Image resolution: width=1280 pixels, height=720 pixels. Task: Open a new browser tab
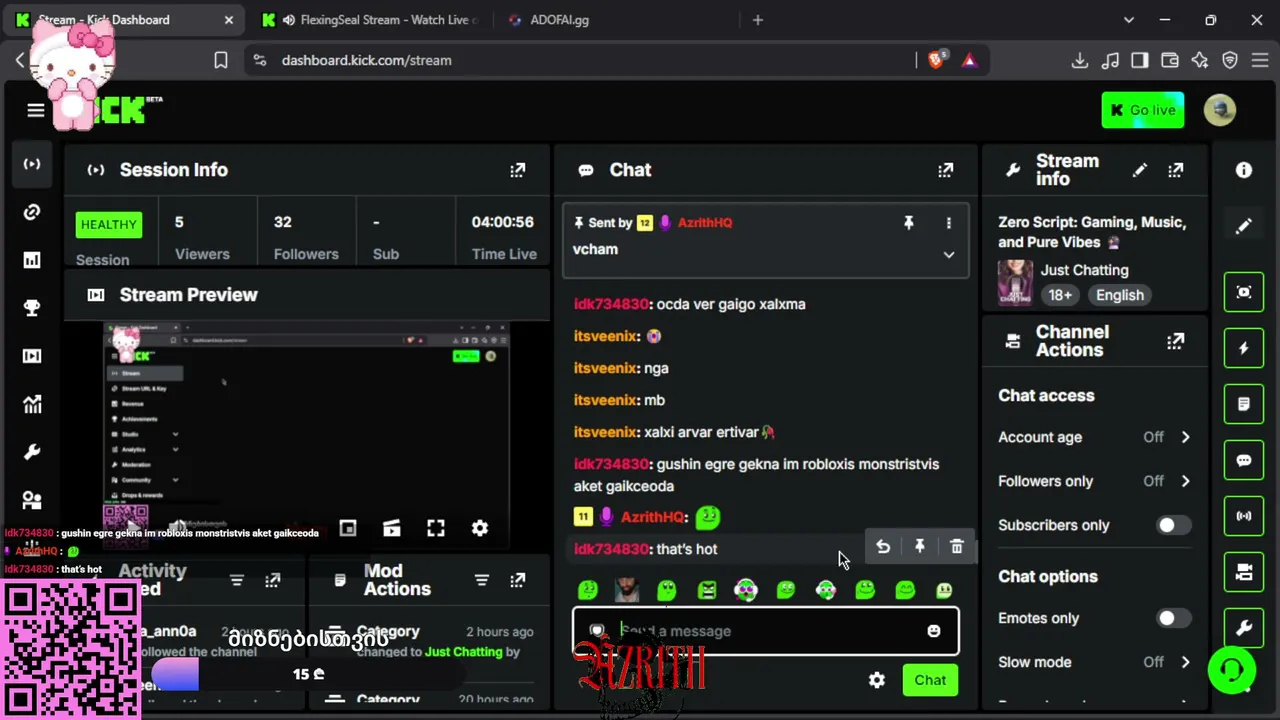click(757, 20)
